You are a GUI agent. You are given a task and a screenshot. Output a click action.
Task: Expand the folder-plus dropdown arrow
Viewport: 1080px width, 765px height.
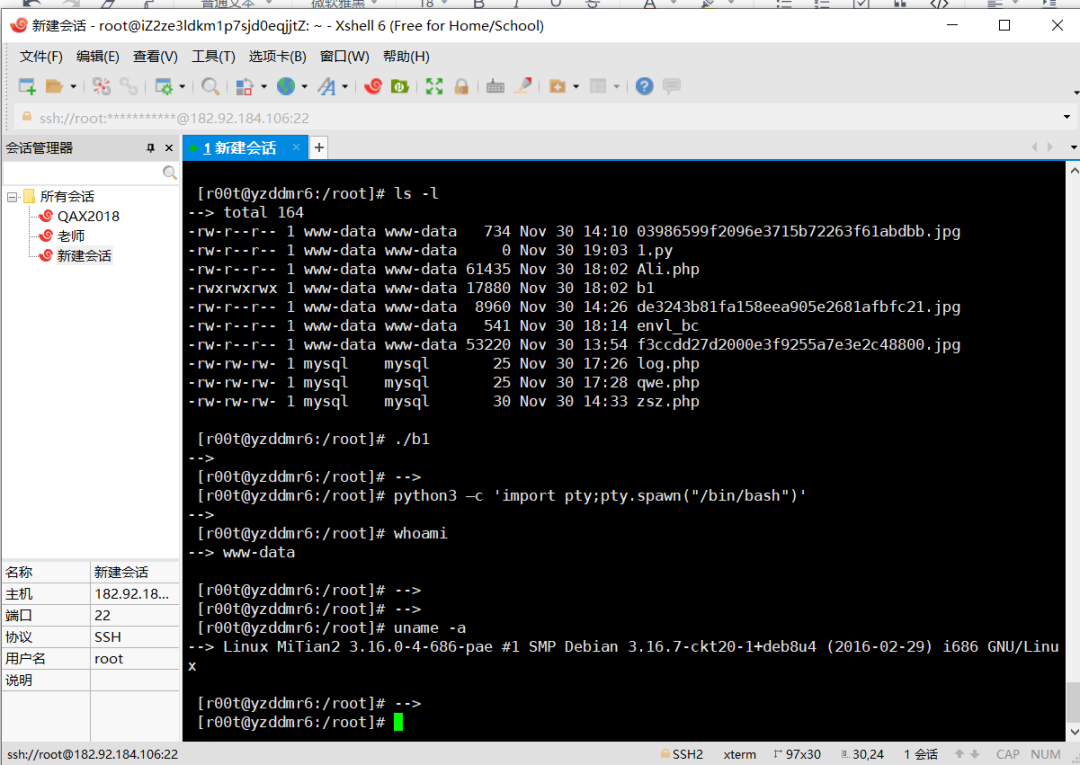click(576, 86)
